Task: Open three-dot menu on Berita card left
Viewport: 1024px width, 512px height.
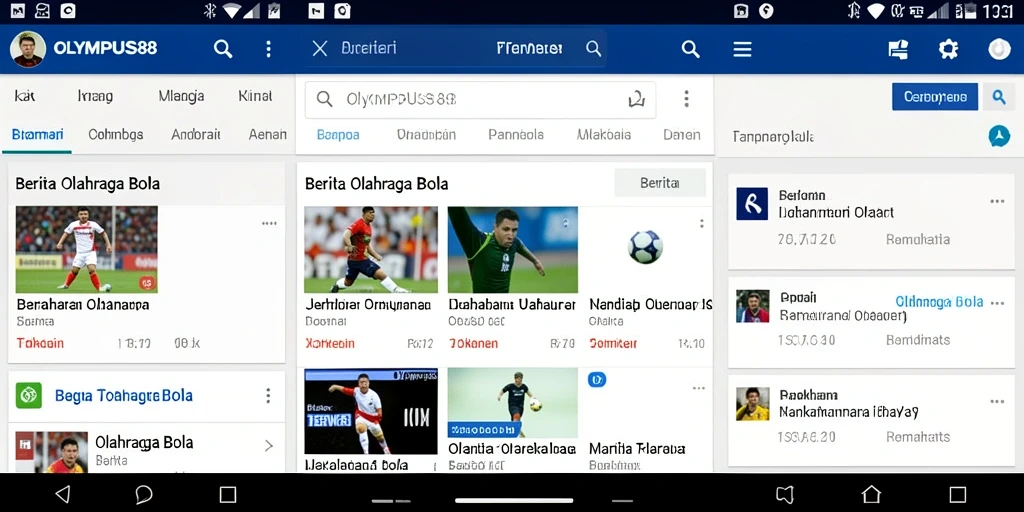Action: pos(269,223)
